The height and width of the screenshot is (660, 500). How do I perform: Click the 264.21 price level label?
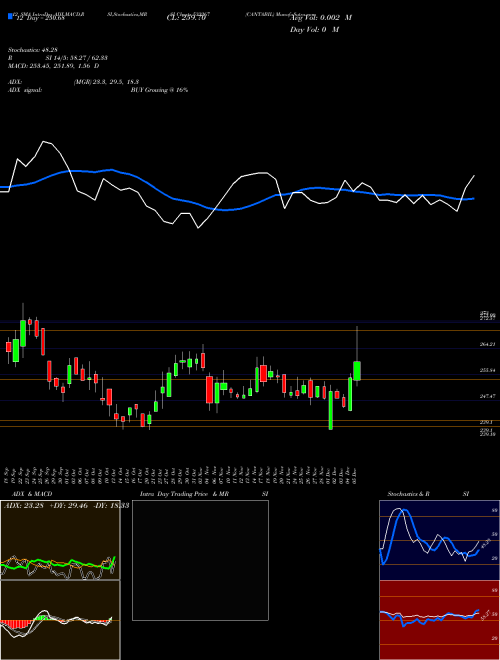pos(487,344)
